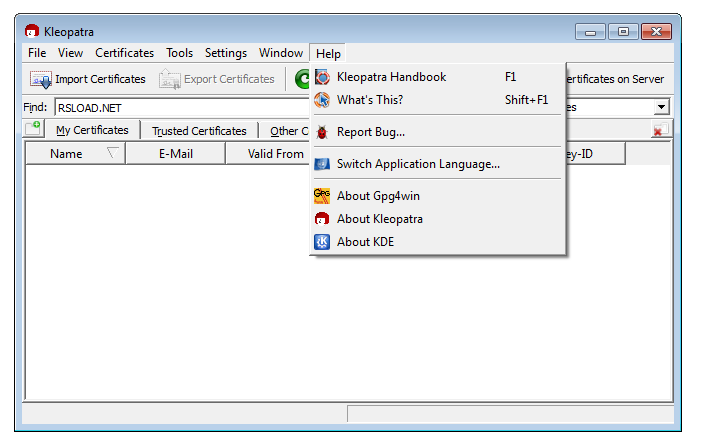Click the Export Certificates label

click(x=229, y=79)
